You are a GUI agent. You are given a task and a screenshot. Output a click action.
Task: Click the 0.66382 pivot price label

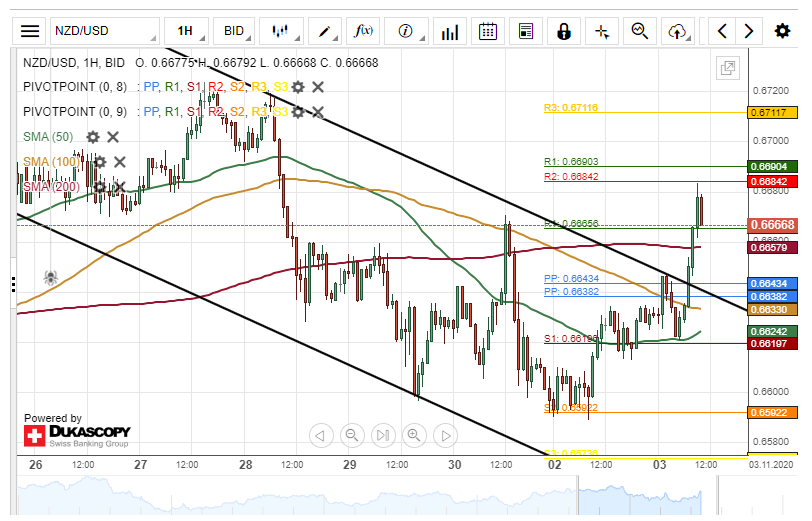click(x=772, y=297)
